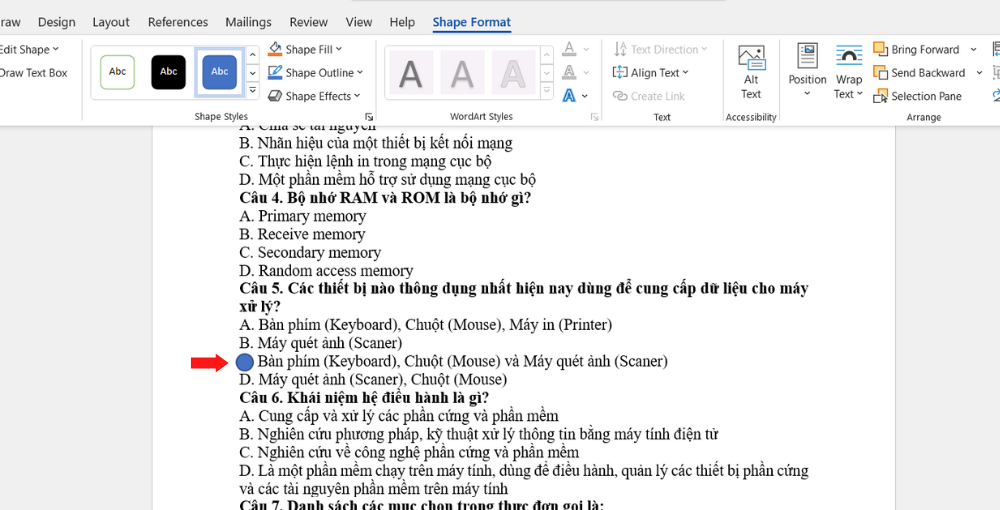Viewport: 1000px width, 510px height.
Task: Click answer 'D. Random access memory'
Action: 327,271
